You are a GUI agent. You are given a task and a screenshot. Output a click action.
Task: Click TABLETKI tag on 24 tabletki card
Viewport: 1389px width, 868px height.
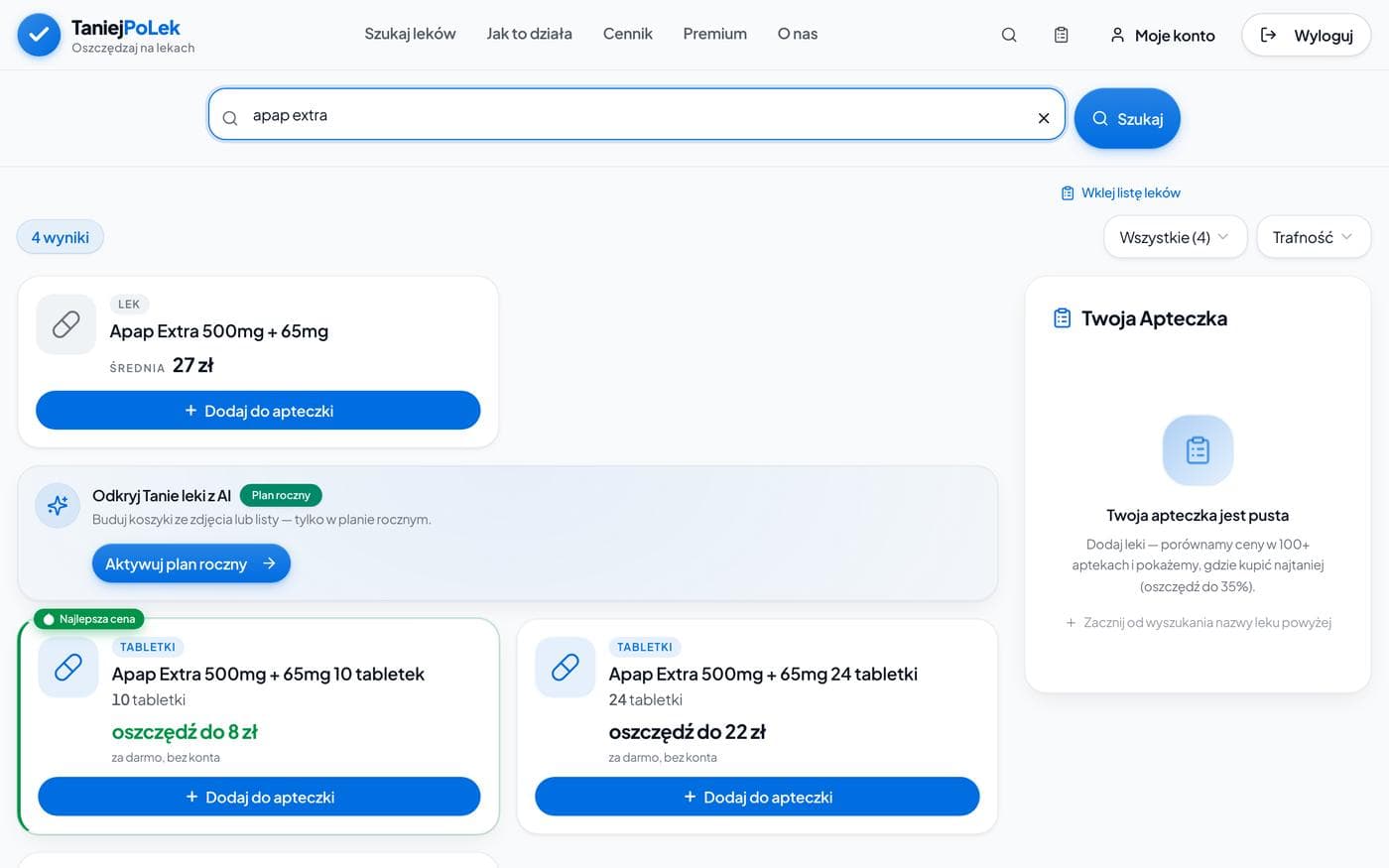click(x=645, y=647)
